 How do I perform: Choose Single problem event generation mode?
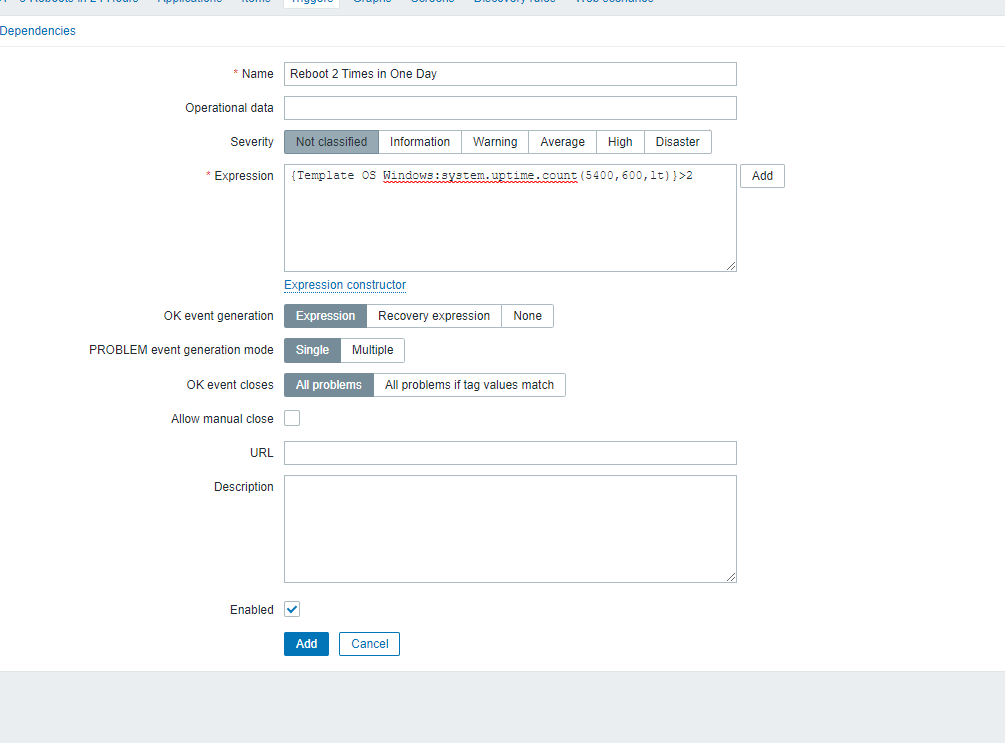click(x=312, y=350)
